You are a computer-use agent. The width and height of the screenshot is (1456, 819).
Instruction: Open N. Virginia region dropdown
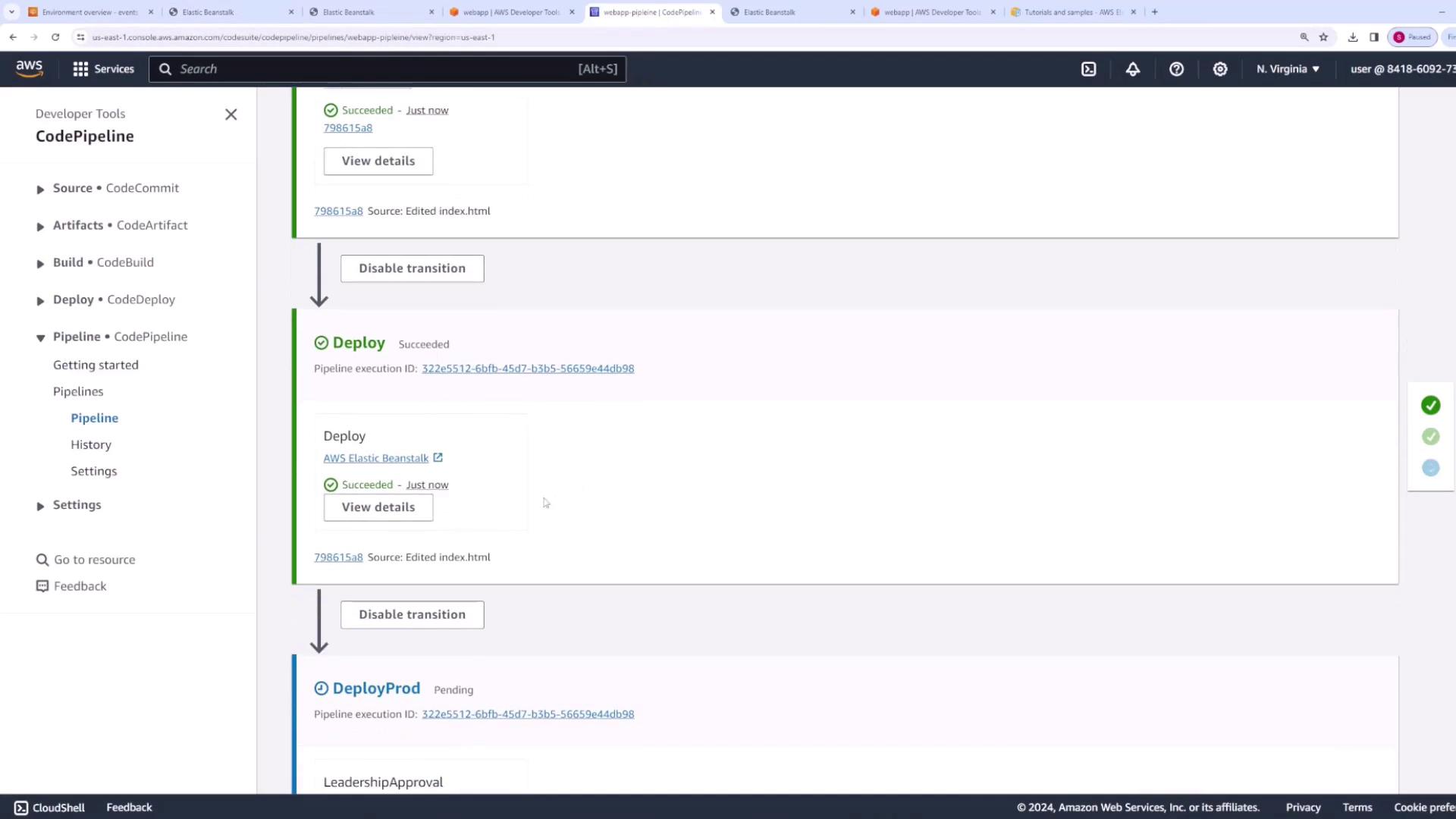click(1287, 69)
